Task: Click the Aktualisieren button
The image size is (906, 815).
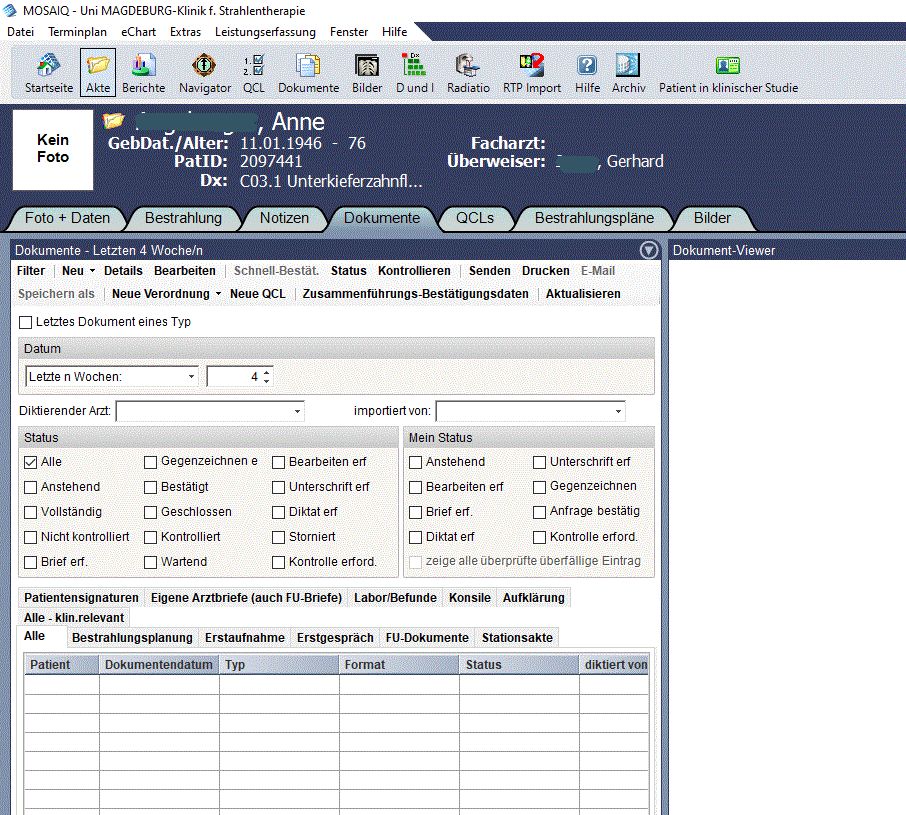Action: click(x=583, y=294)
